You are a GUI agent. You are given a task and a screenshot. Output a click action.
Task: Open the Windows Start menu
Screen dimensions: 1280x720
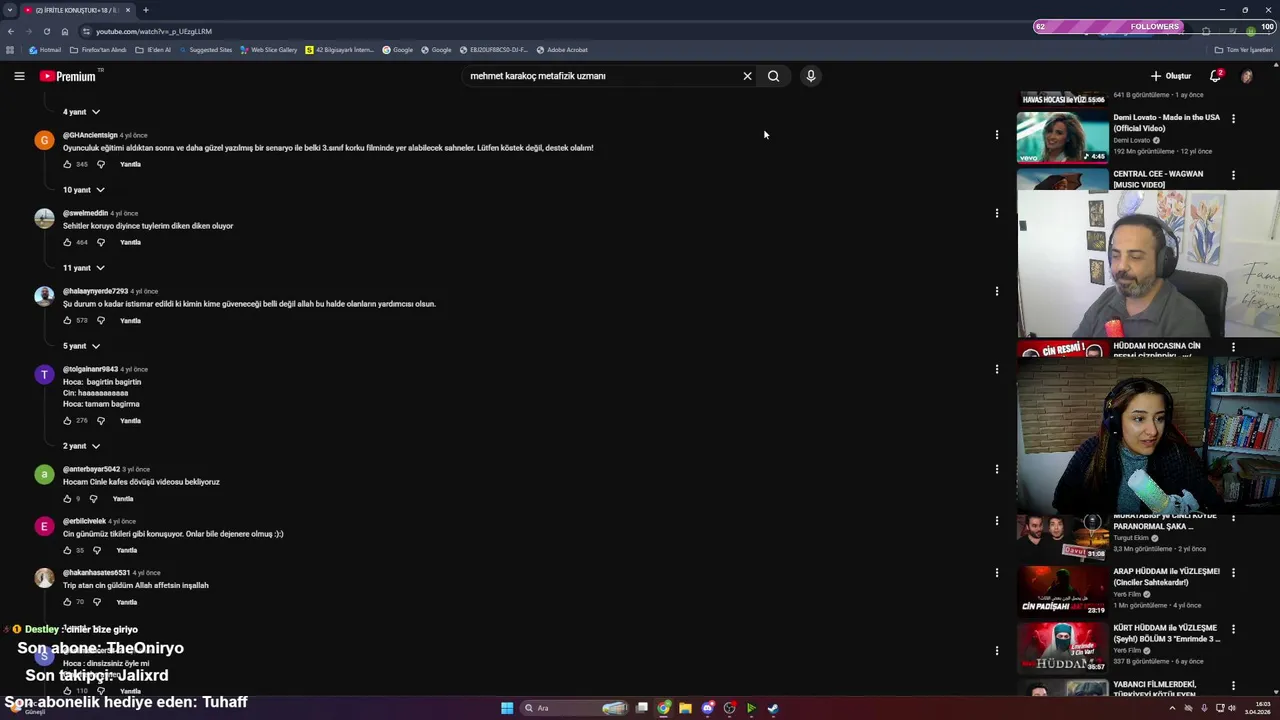(507, 708)
